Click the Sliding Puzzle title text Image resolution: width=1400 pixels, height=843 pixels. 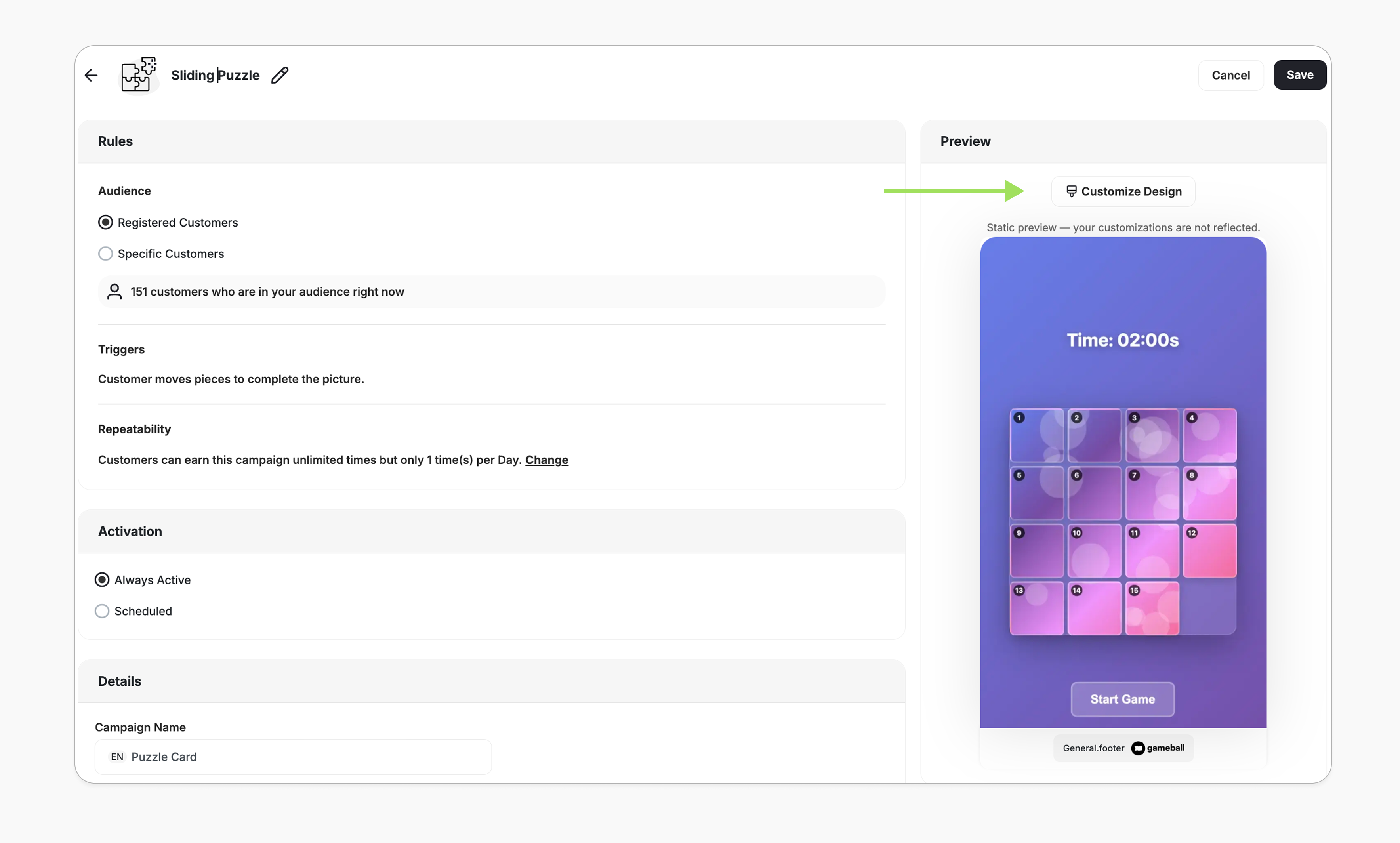point(215,75)
